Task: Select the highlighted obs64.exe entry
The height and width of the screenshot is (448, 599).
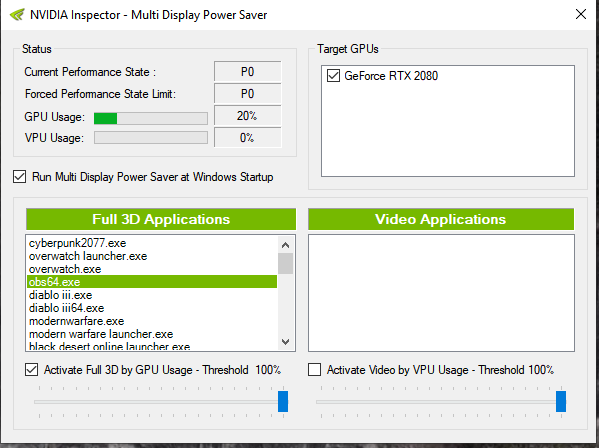Action: click(152, 282)
